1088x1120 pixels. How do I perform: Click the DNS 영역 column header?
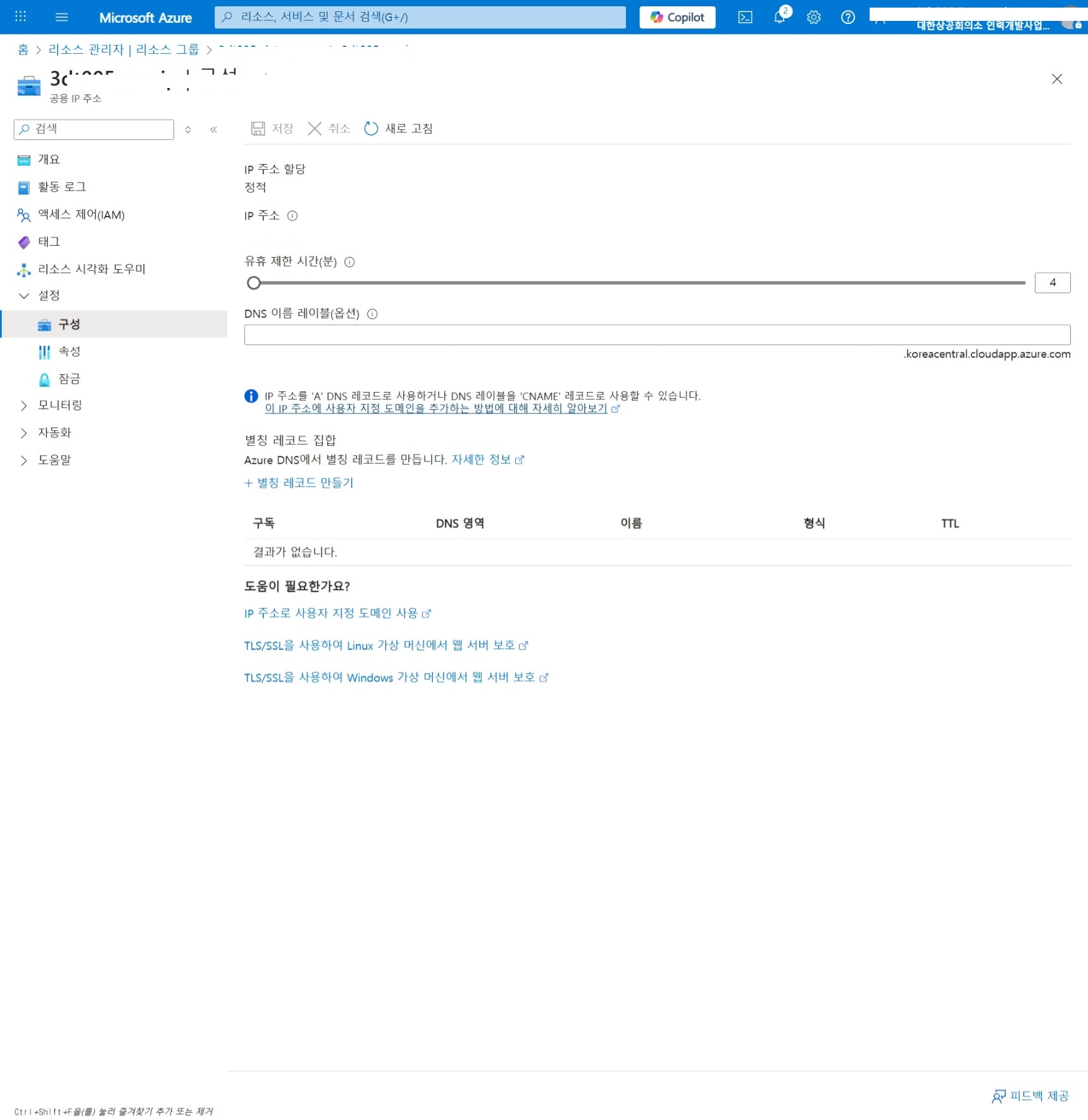460,524
